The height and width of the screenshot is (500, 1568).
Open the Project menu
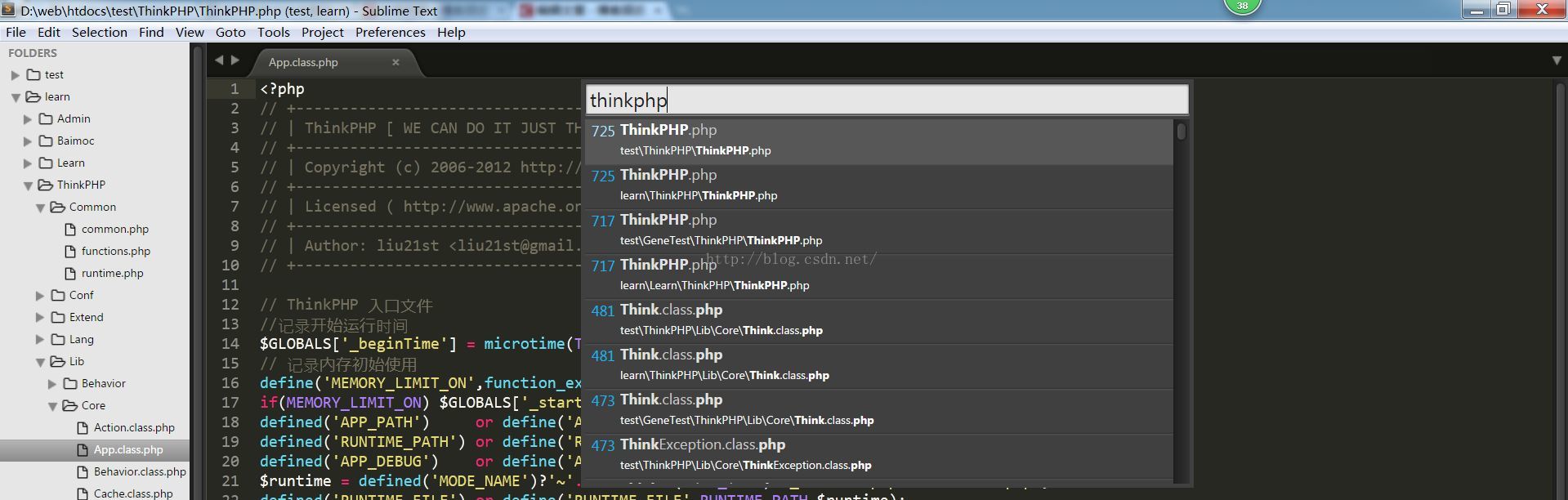[323, 32]
